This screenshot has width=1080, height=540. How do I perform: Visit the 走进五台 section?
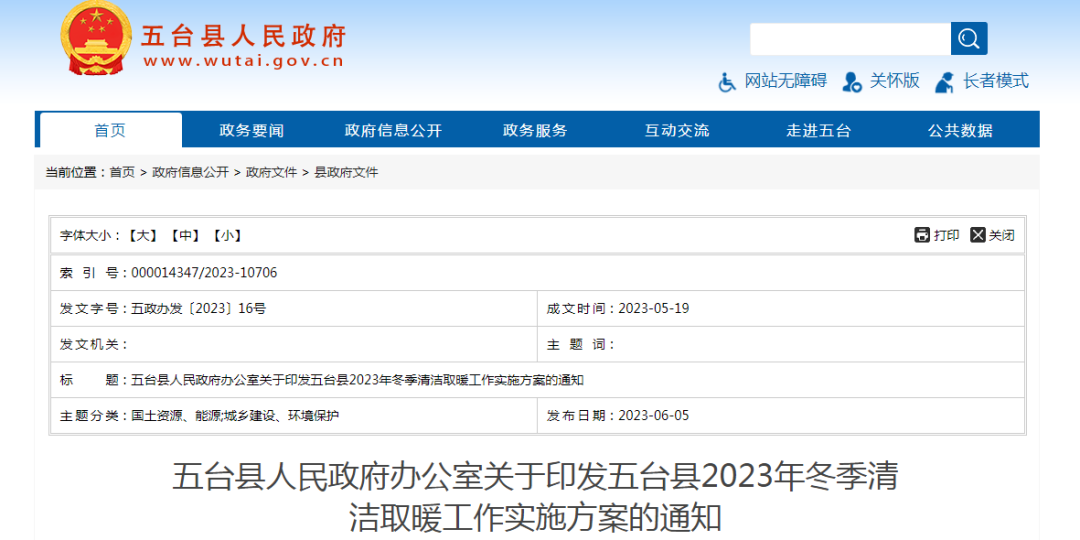click(818, 130)
